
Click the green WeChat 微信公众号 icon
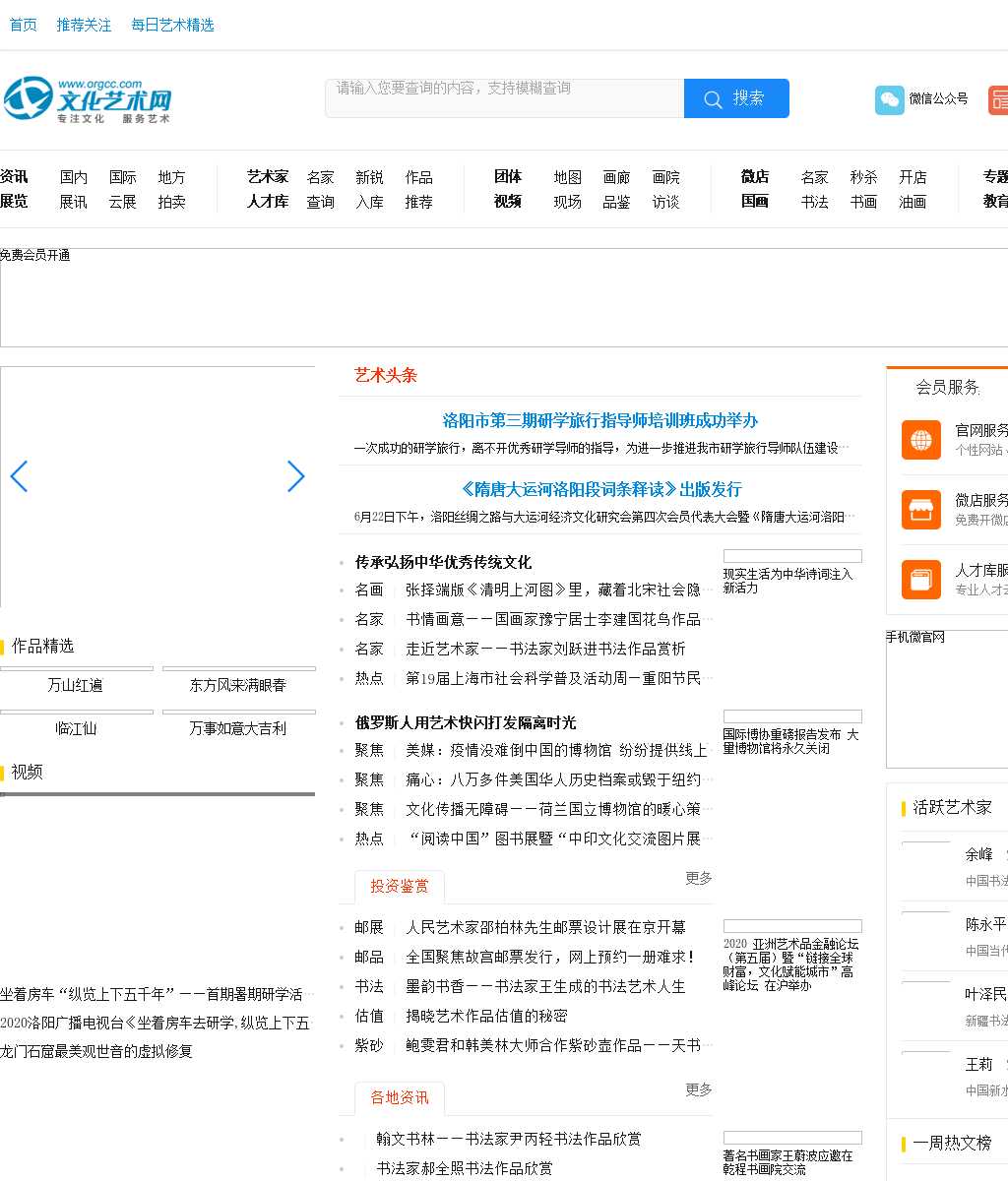pos(889,99)
